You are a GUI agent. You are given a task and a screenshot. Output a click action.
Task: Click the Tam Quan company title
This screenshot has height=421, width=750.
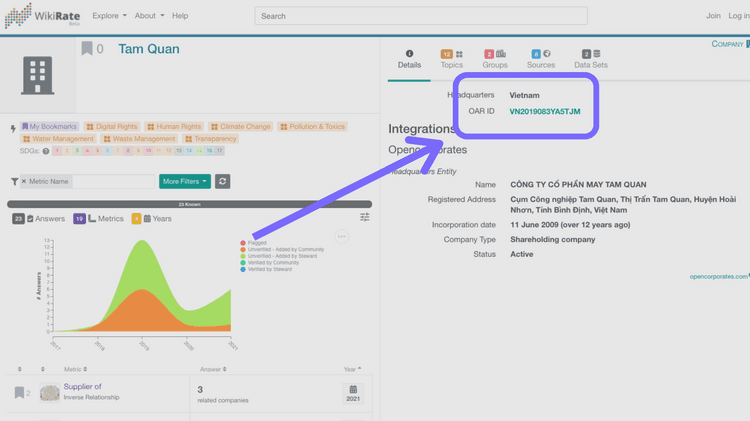[x=149, y=49]
